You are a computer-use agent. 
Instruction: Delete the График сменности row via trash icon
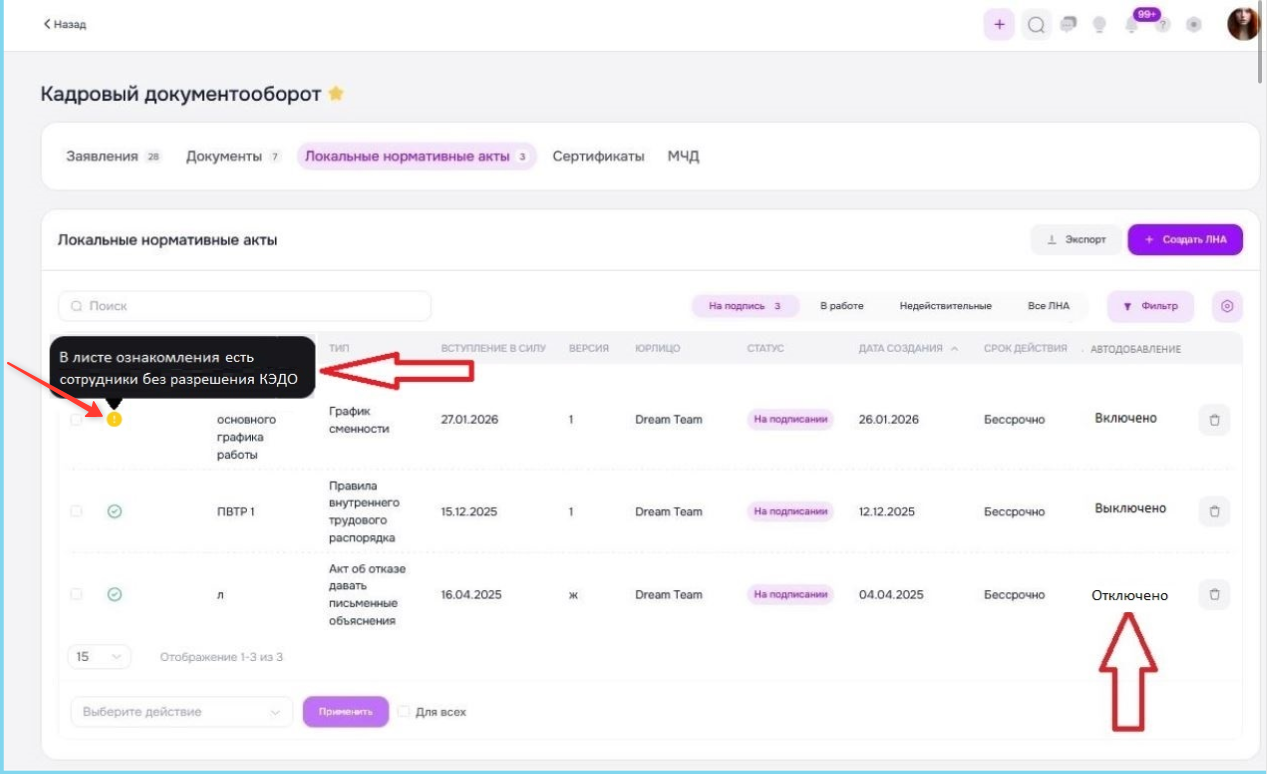tap(1214, 420)
